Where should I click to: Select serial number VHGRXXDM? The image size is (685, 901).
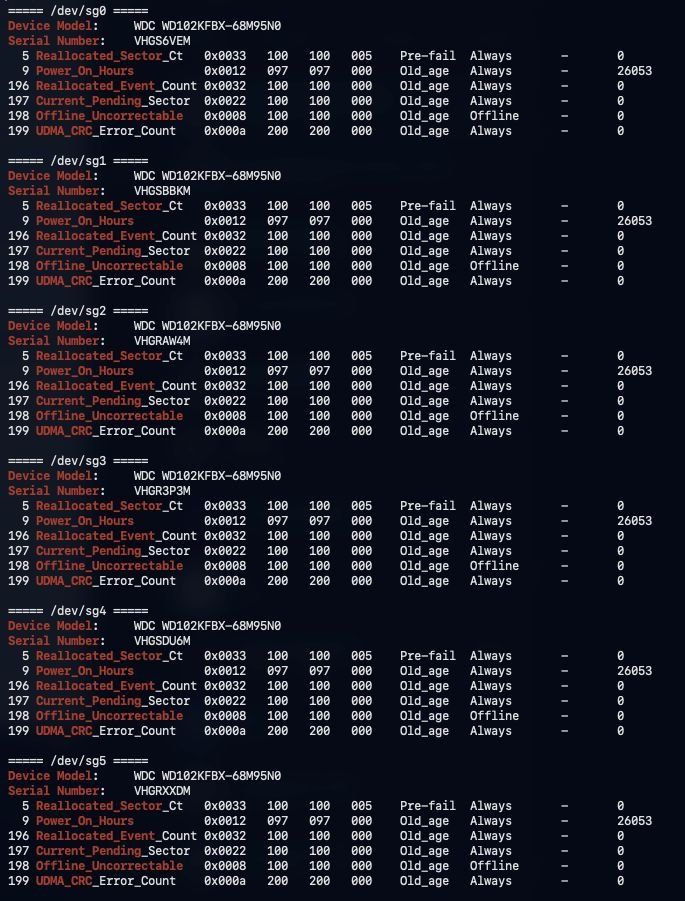point(162,791)
